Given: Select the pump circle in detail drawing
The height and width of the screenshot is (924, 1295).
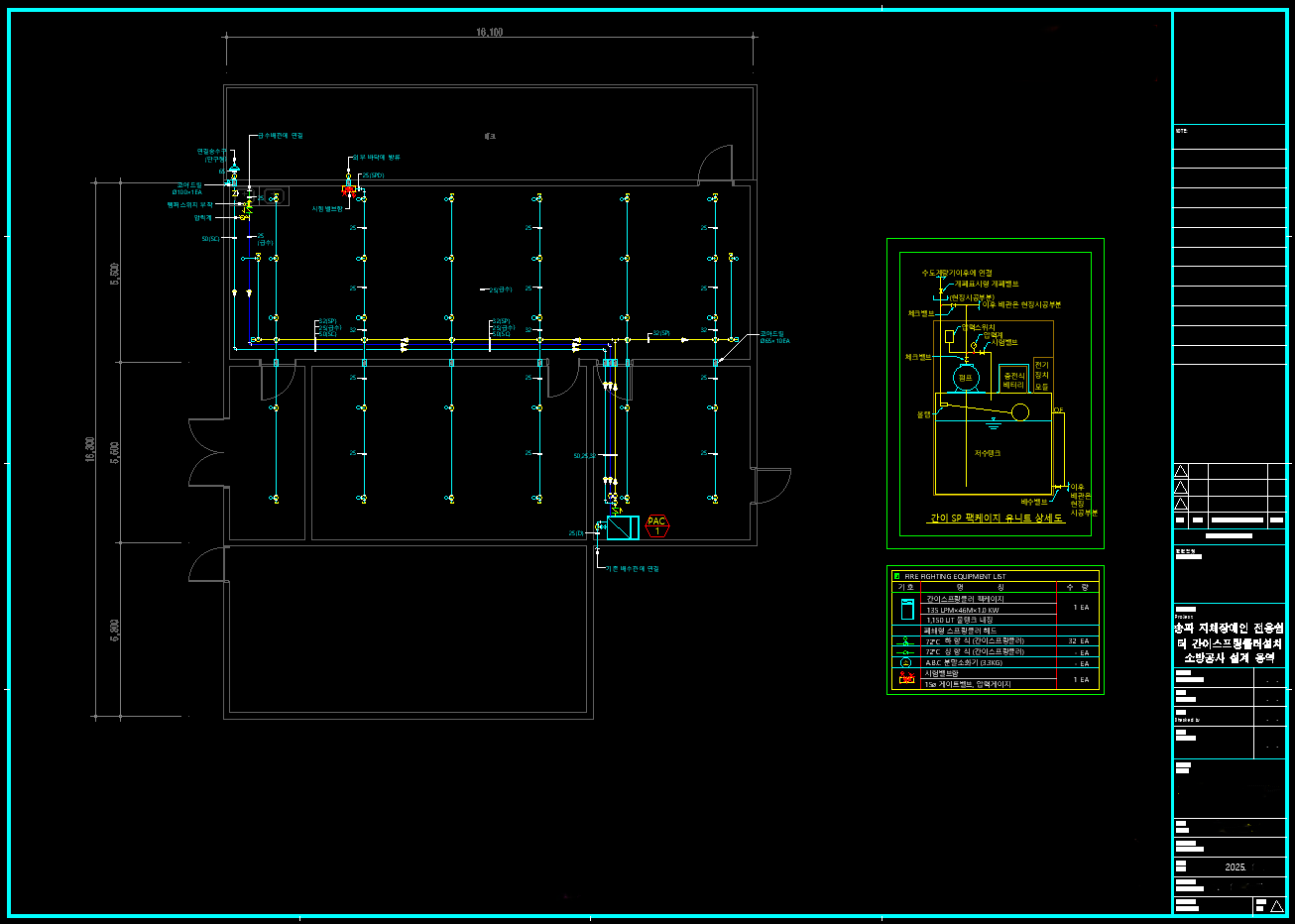Looking at the screenshot, I should click(965, 378).
